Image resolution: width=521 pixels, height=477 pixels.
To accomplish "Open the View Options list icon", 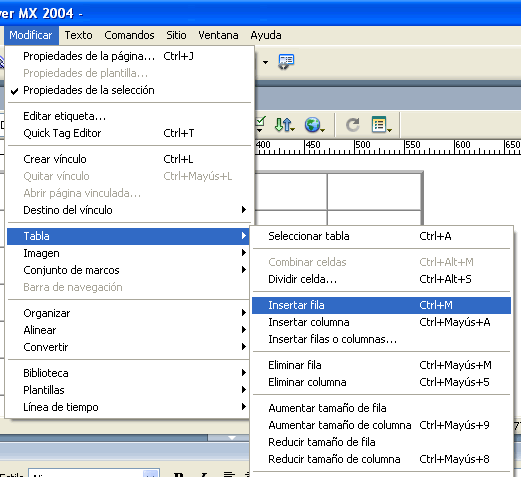I will (x=381, y=125).
